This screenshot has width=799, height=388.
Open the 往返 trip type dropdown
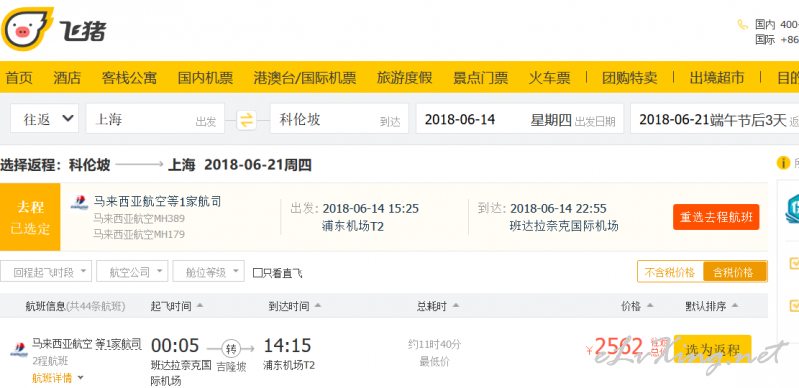pyautogui.click(x=44, y=119)
